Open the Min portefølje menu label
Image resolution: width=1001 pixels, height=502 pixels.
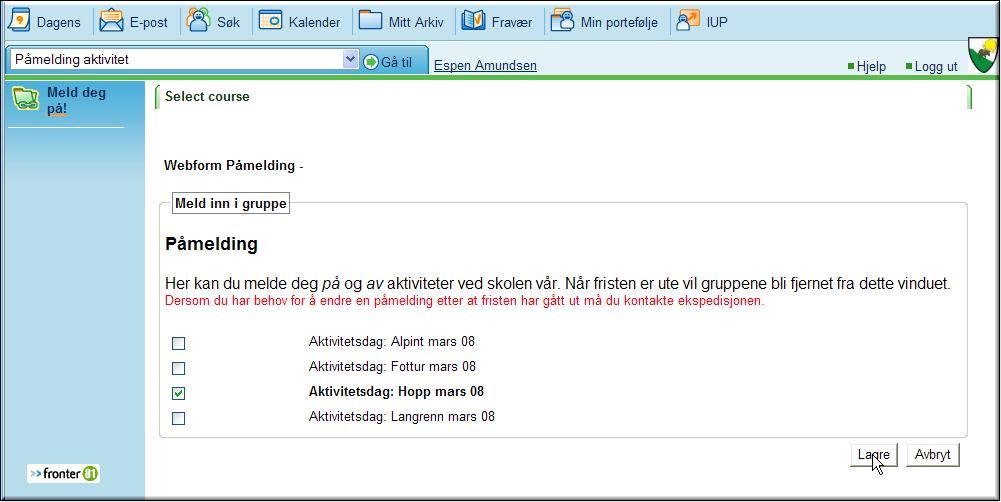click(x=619, y=23)
